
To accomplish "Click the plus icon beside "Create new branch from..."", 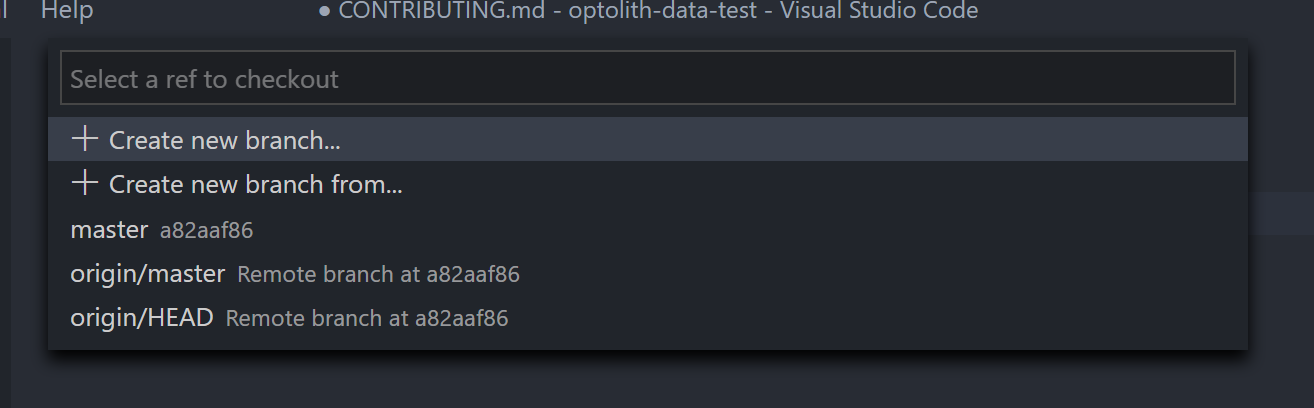I will coord(84,183).
